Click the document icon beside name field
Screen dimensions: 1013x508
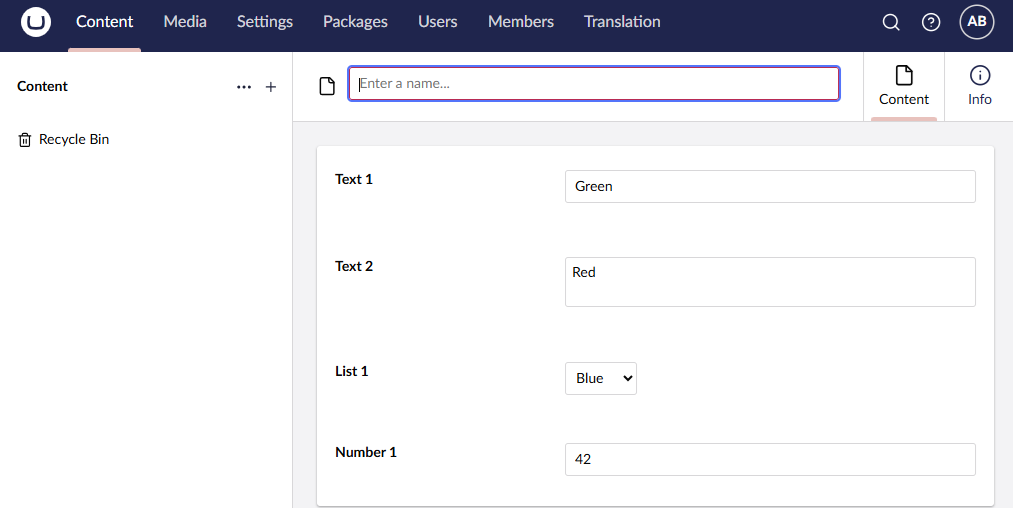(327, 86)
